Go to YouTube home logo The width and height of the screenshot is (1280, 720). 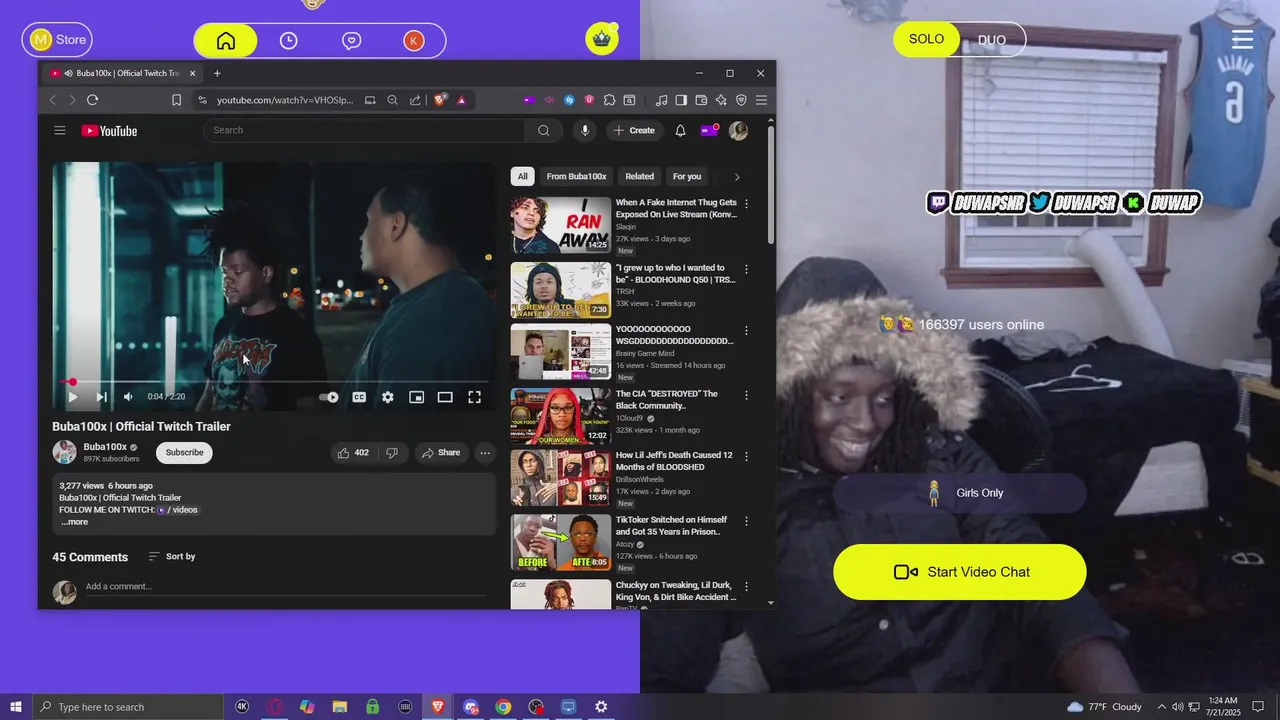click(109, 131)
